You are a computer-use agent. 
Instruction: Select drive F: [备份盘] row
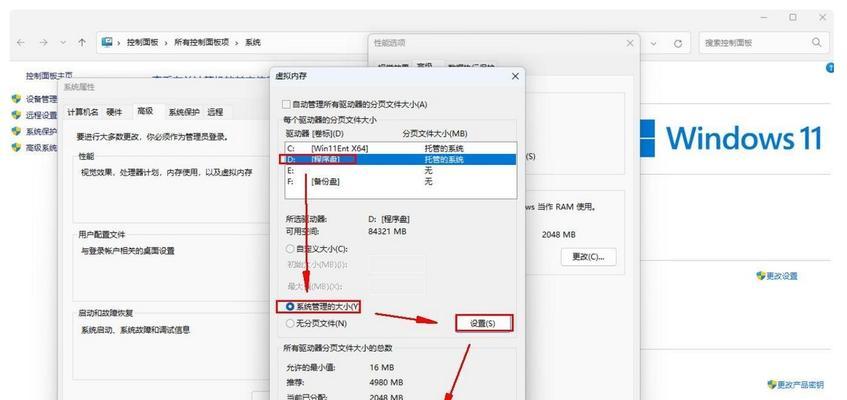pyautogui.click(x=400, y=182)
